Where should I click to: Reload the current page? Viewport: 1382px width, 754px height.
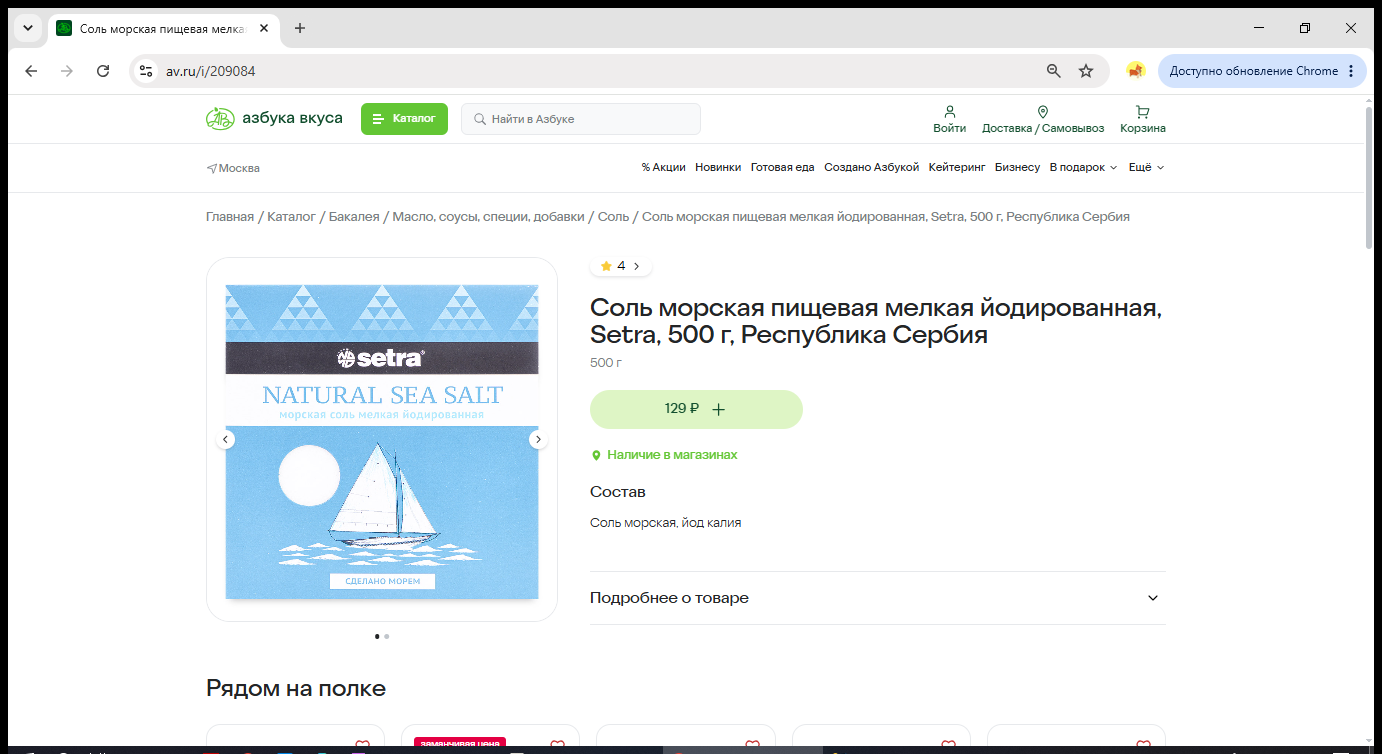pos(103,71)
